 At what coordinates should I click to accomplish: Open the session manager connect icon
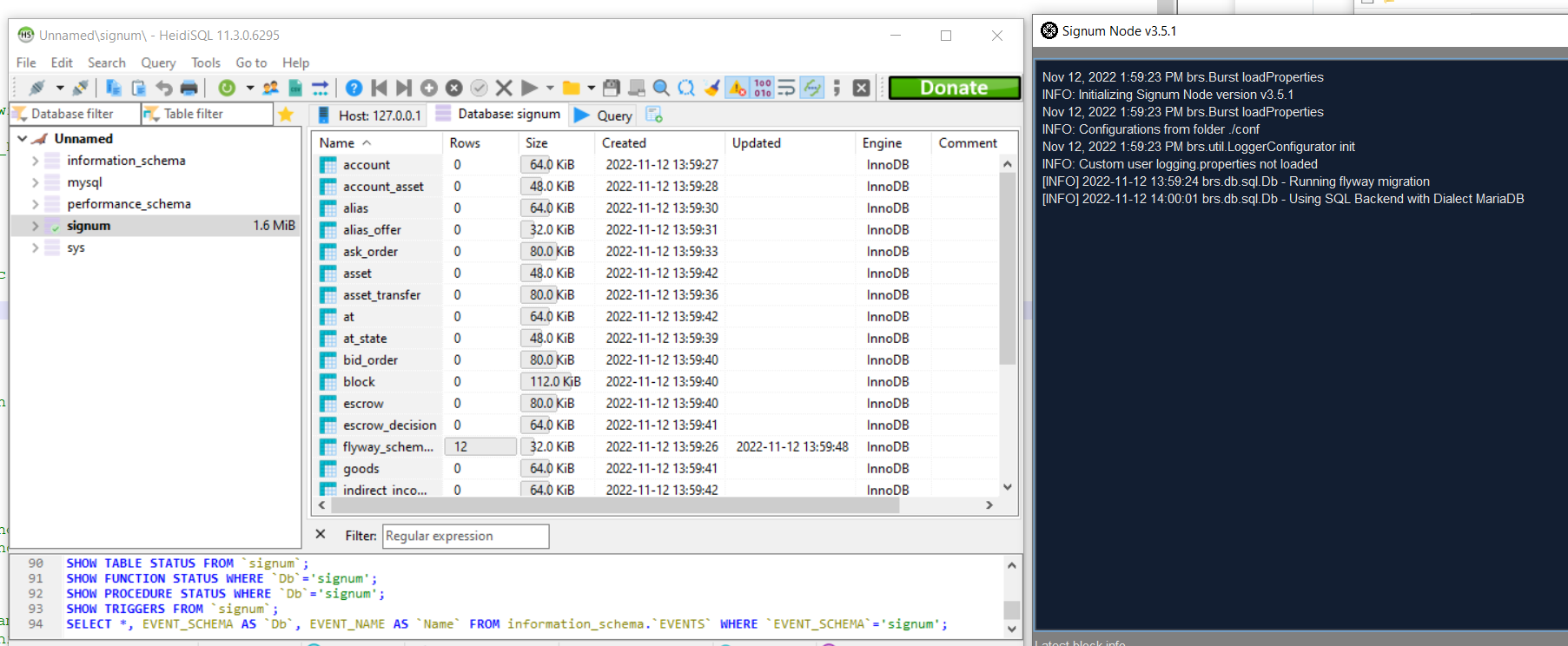(36, 88)
